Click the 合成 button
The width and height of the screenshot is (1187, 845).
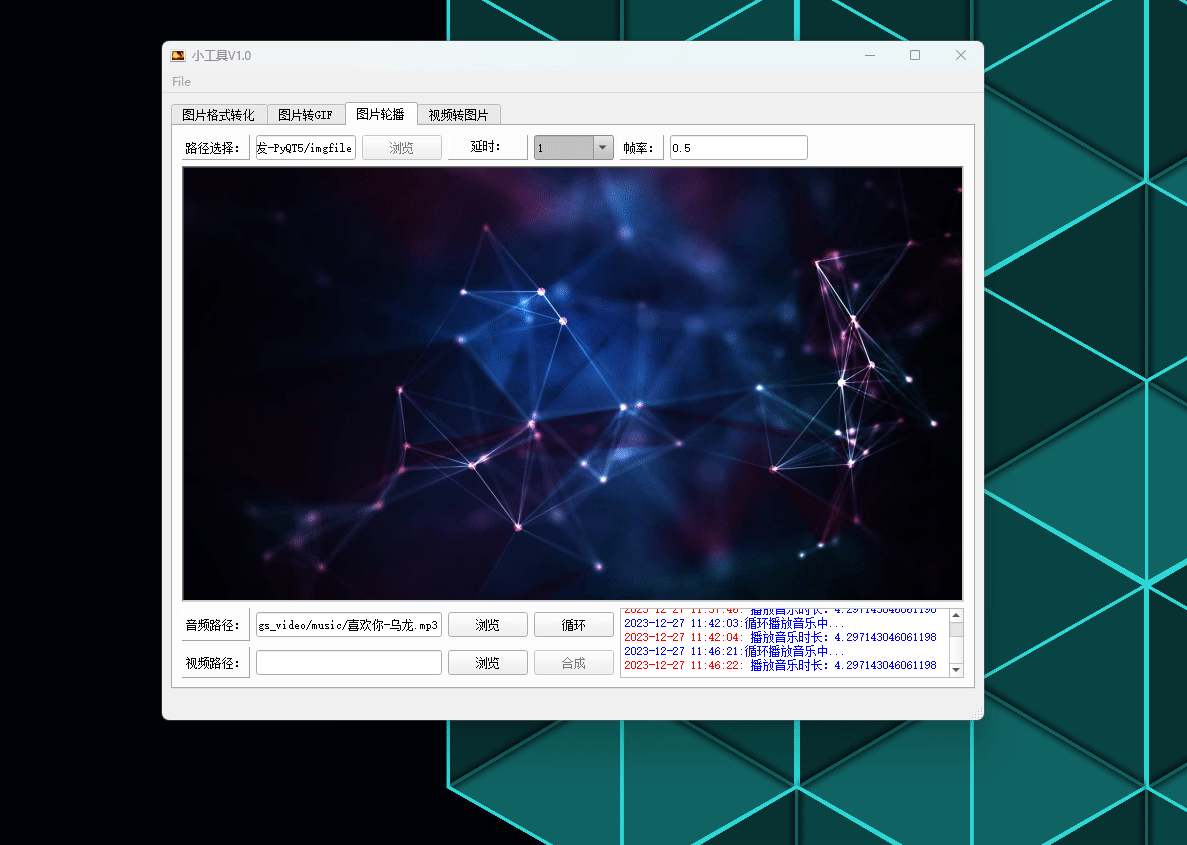[573, 662]
